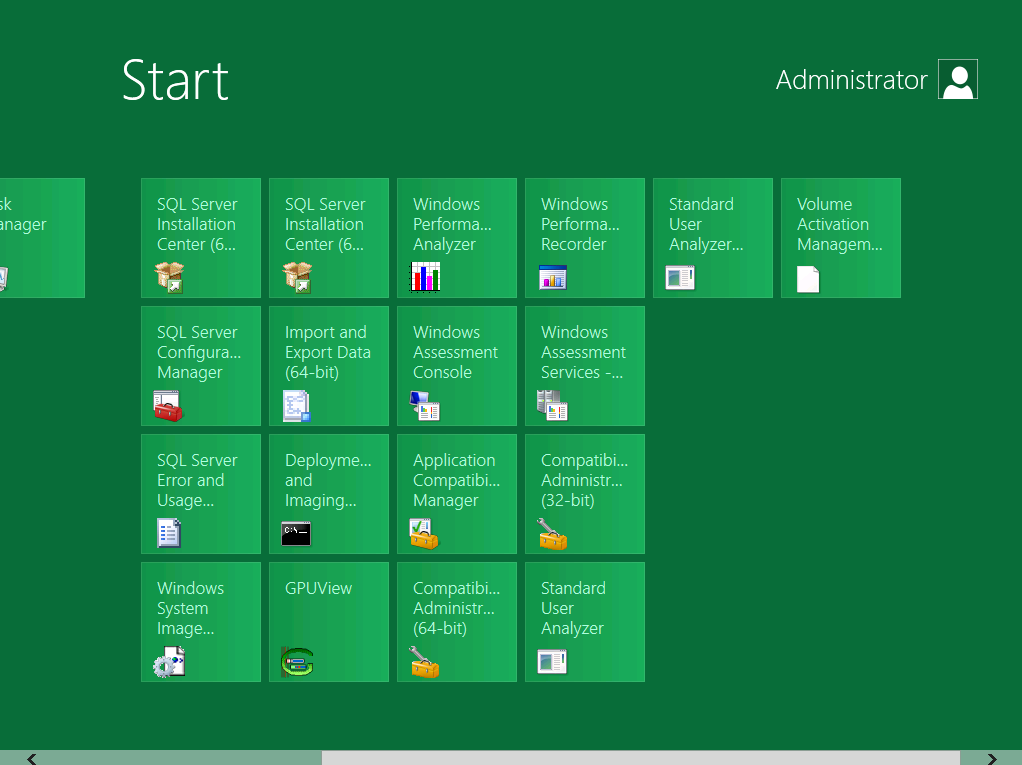Open SQL Server Error and Usage reporting
Image resolution: width=1022 pixels, height=765 pixels.
click(x=200, y=494)
